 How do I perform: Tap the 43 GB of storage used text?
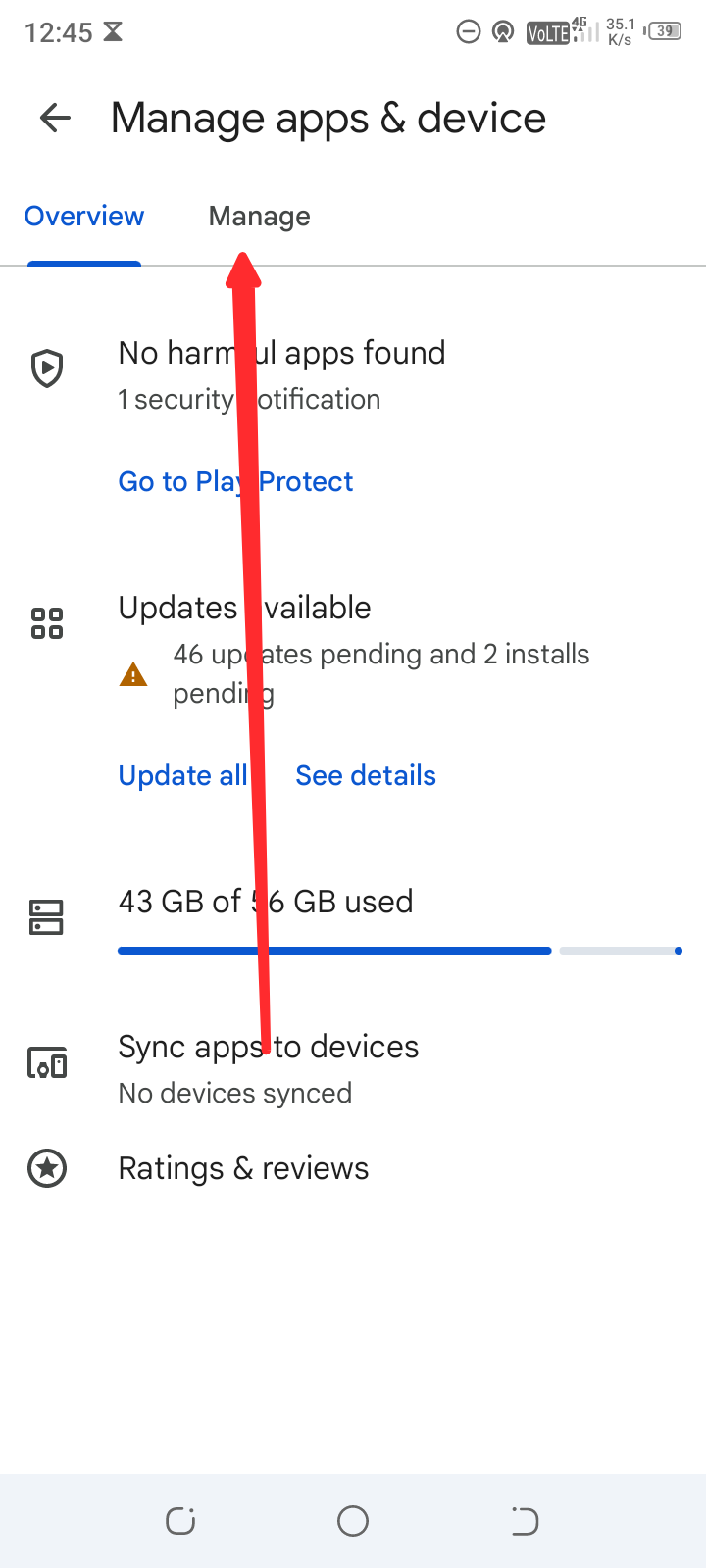coord(265,902)
